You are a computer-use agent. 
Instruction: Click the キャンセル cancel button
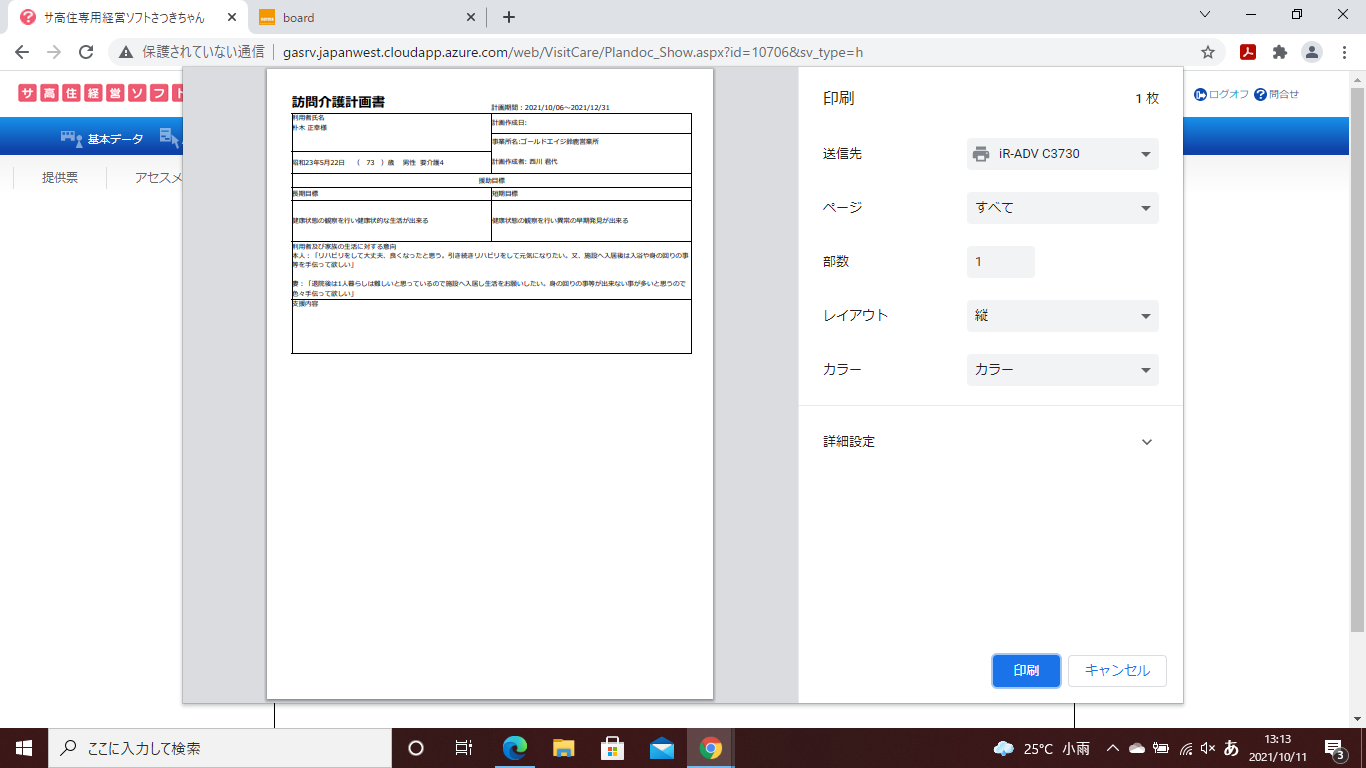(x=1117, y=671)
